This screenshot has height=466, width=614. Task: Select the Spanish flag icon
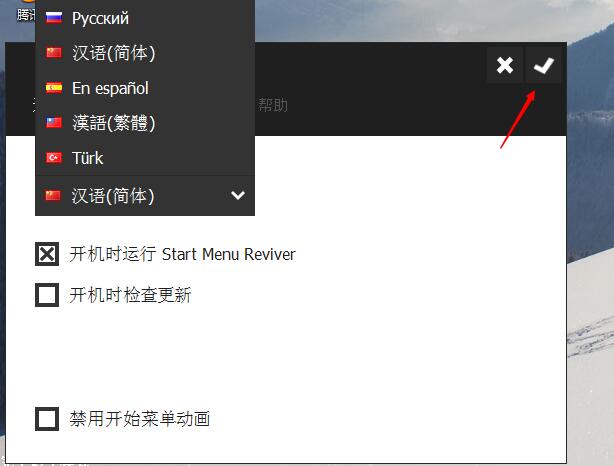pos(54,88)
